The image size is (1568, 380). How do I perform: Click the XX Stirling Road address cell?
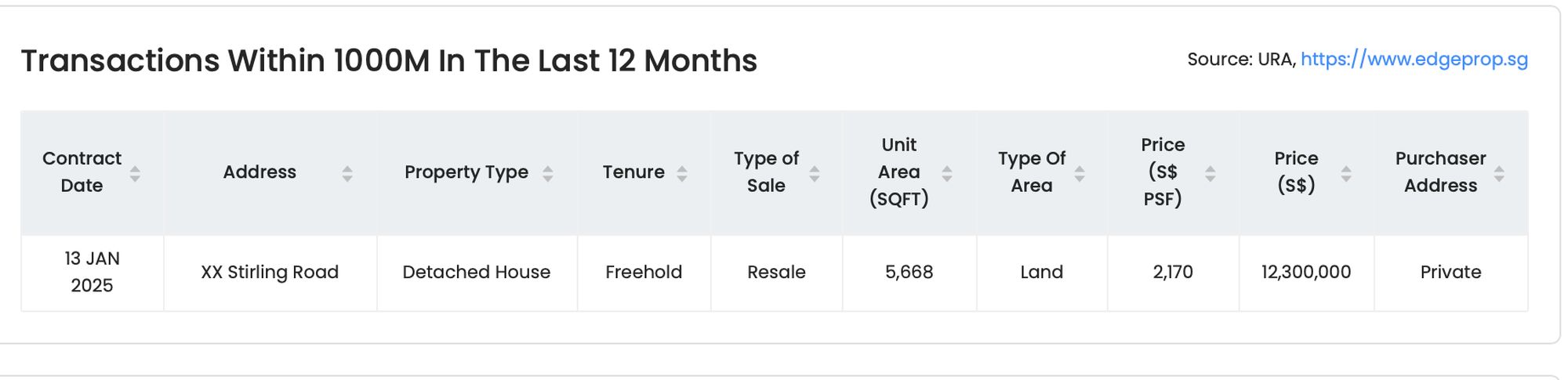[270, 273]
